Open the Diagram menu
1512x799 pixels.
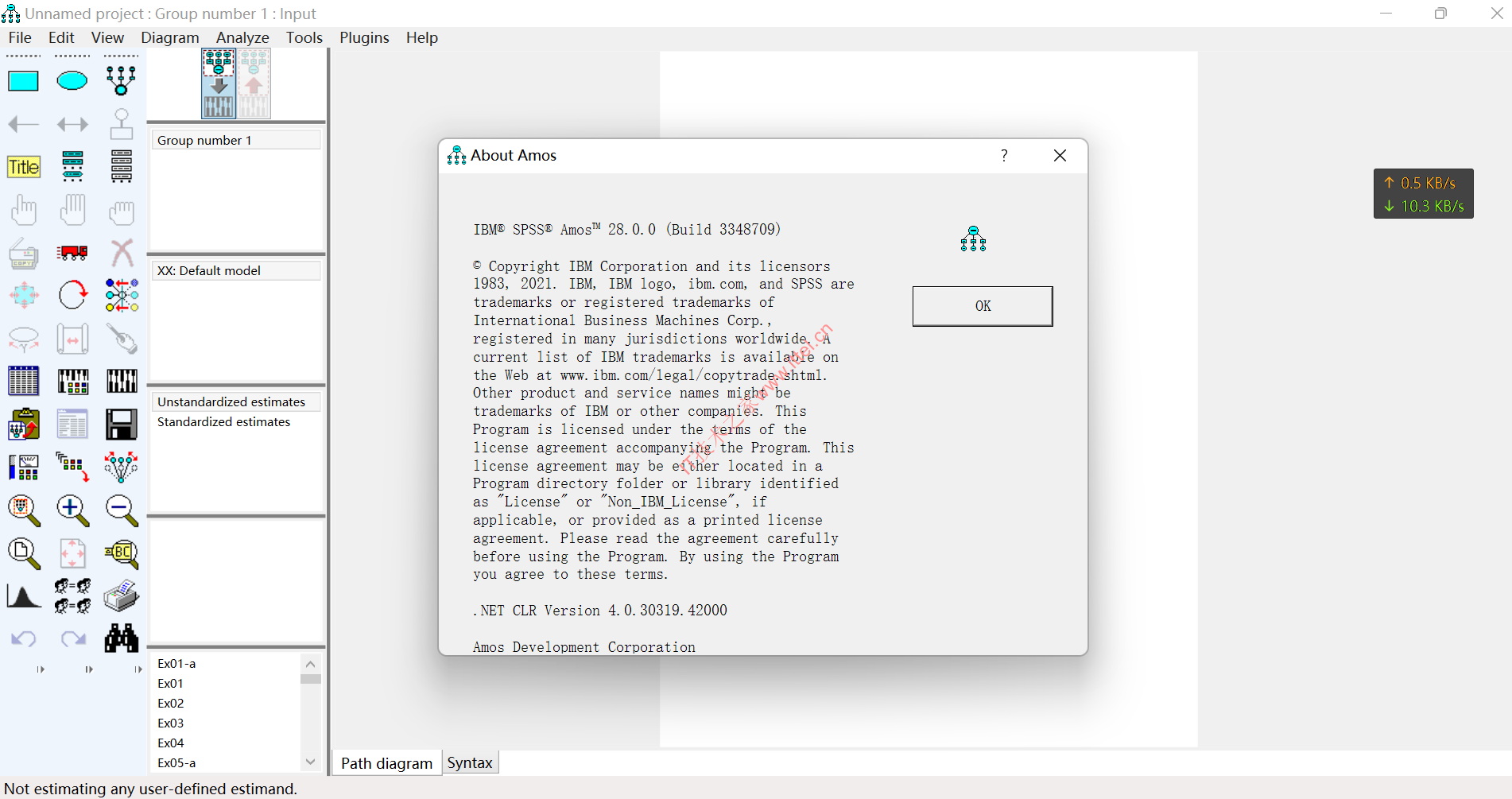[x=170, y=37]
